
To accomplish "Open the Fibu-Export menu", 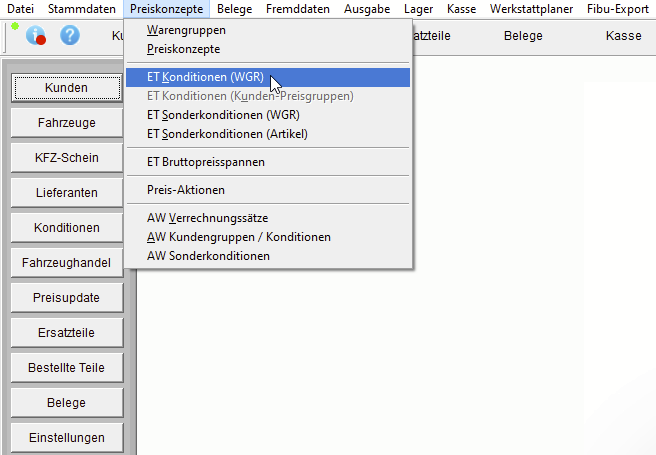I will (618, 9).
